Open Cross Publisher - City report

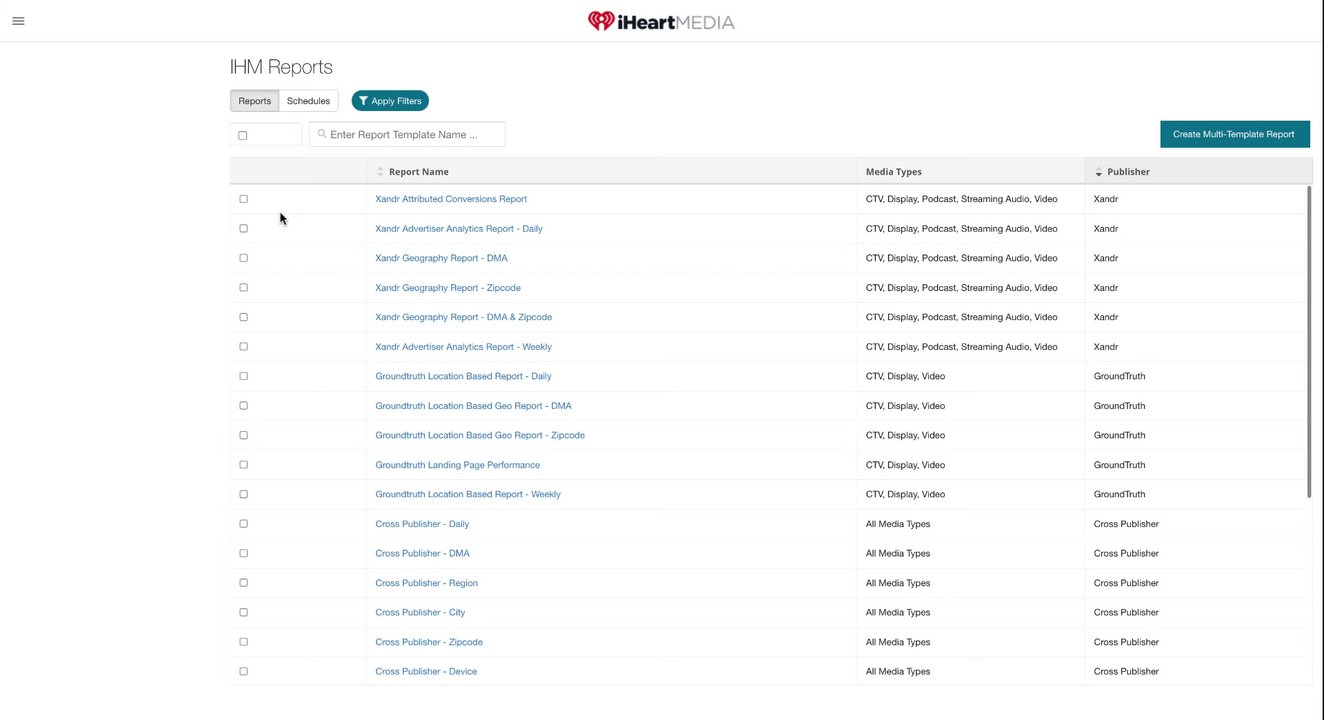click(x=420, y=612)
